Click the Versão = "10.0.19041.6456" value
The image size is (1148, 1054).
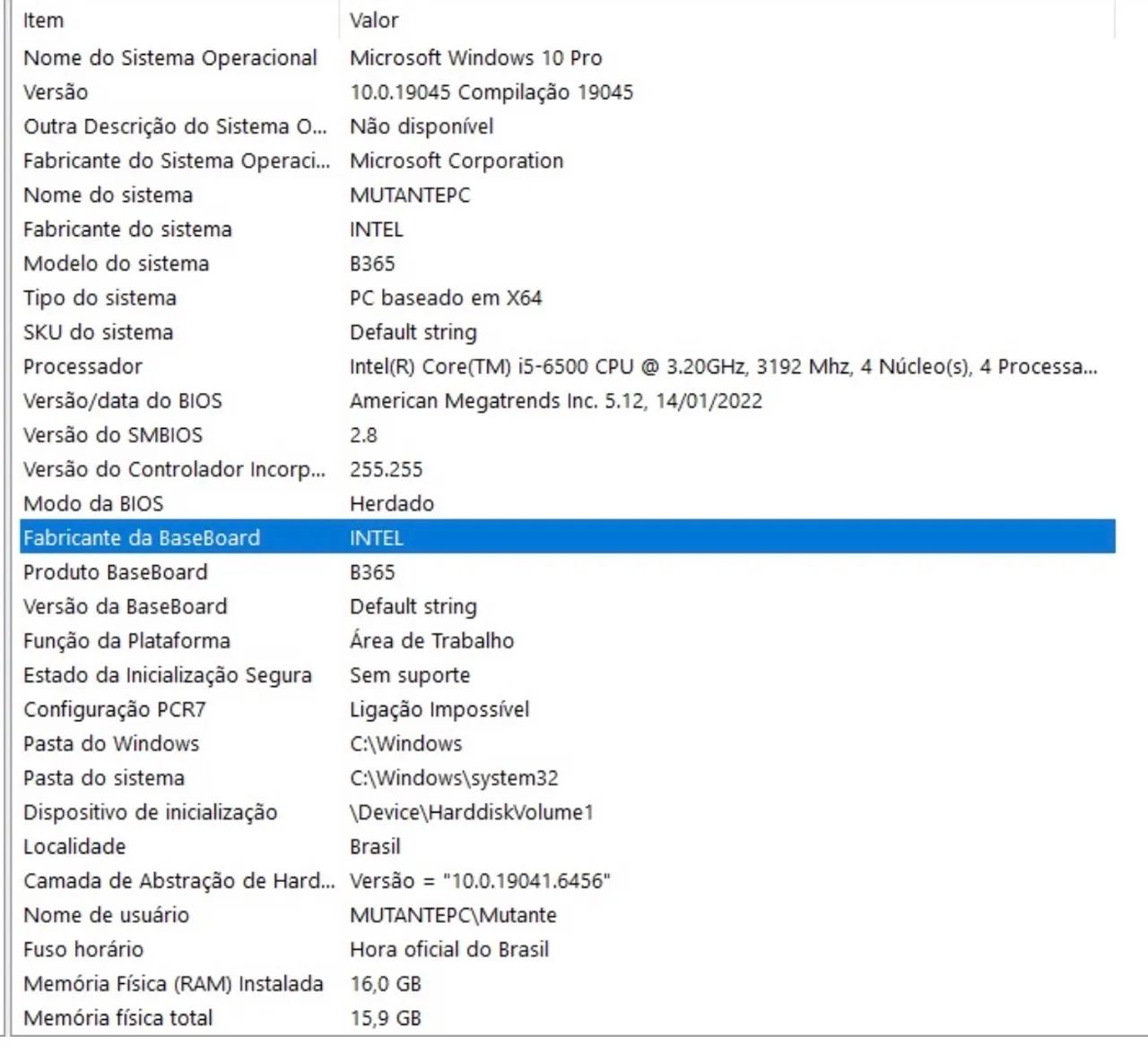click(x=480, y=881)
